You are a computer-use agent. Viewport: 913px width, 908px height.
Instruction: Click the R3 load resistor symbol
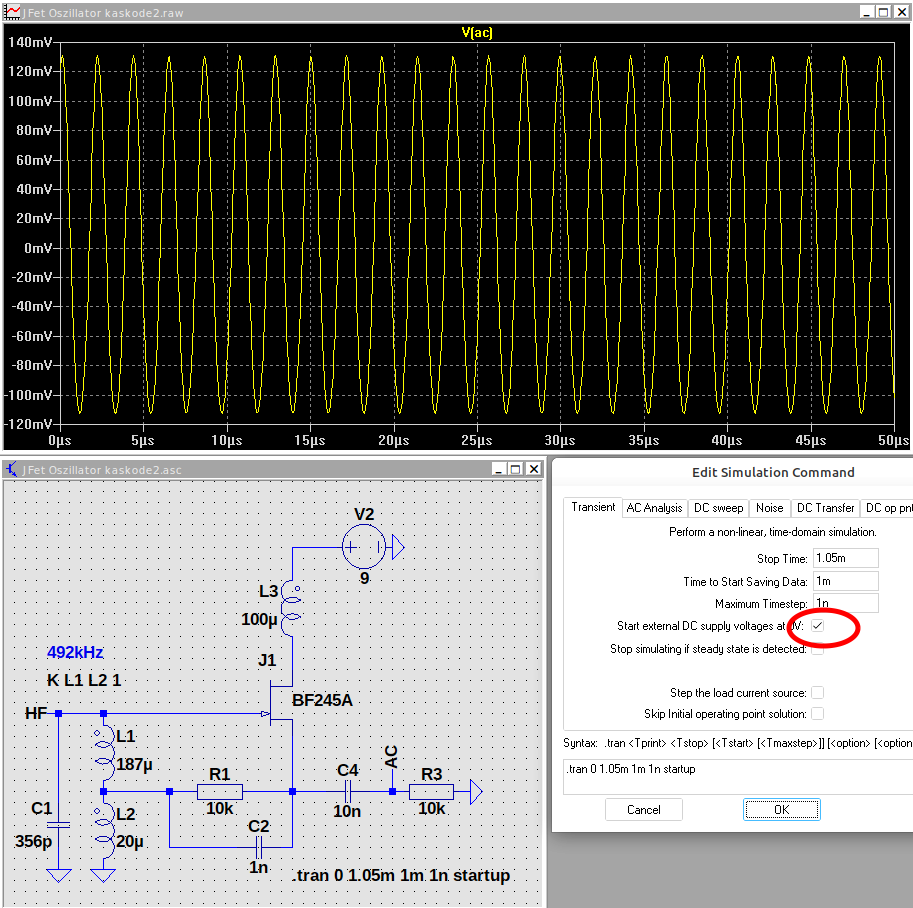click(x=431, y=792)
